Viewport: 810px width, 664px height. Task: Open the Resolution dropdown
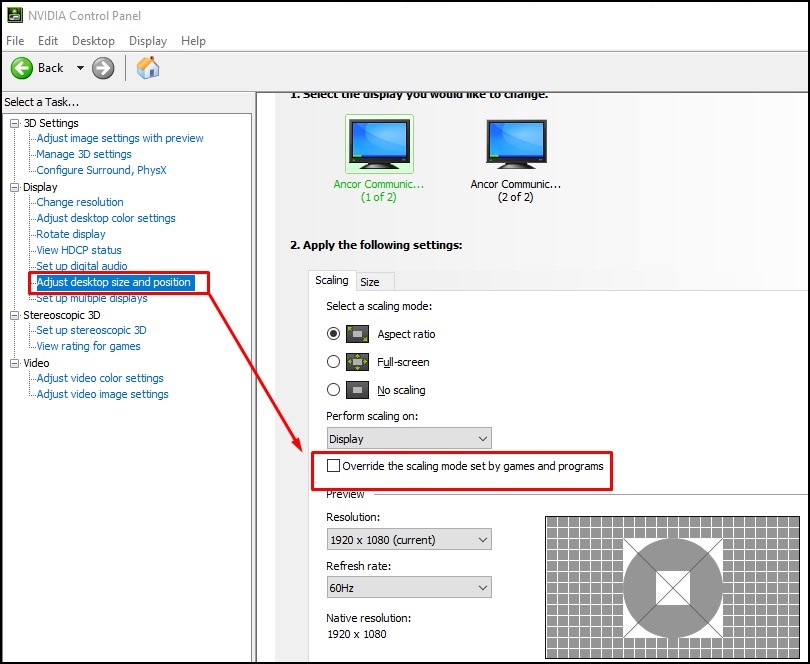pyautogui.click(x=408, y=538)
